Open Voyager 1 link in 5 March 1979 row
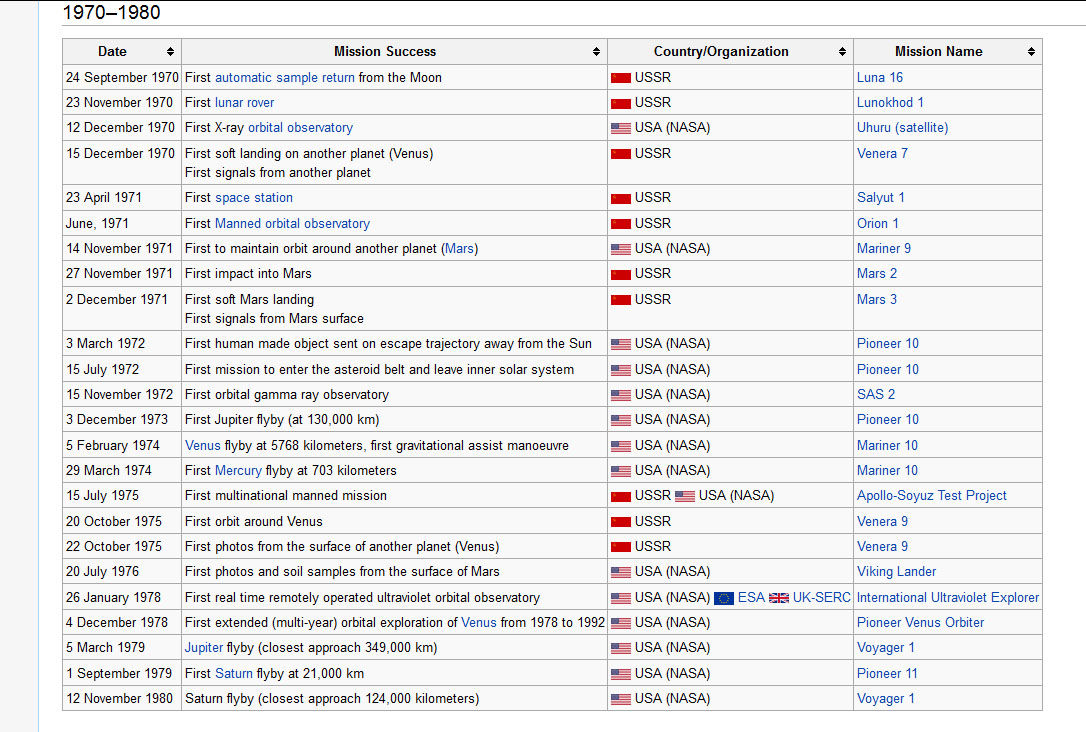1086x732 pixels. click(x=886, y=648)
